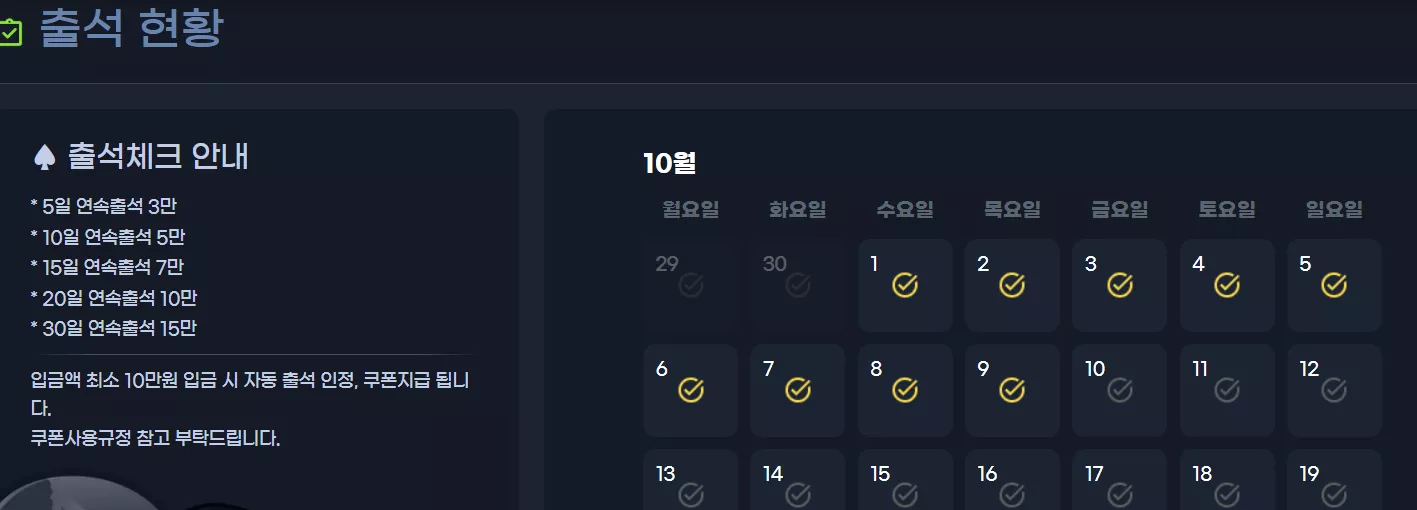Click the yellow check icon on day 9
The image size is (1417, 510).
pos(1012,391)
